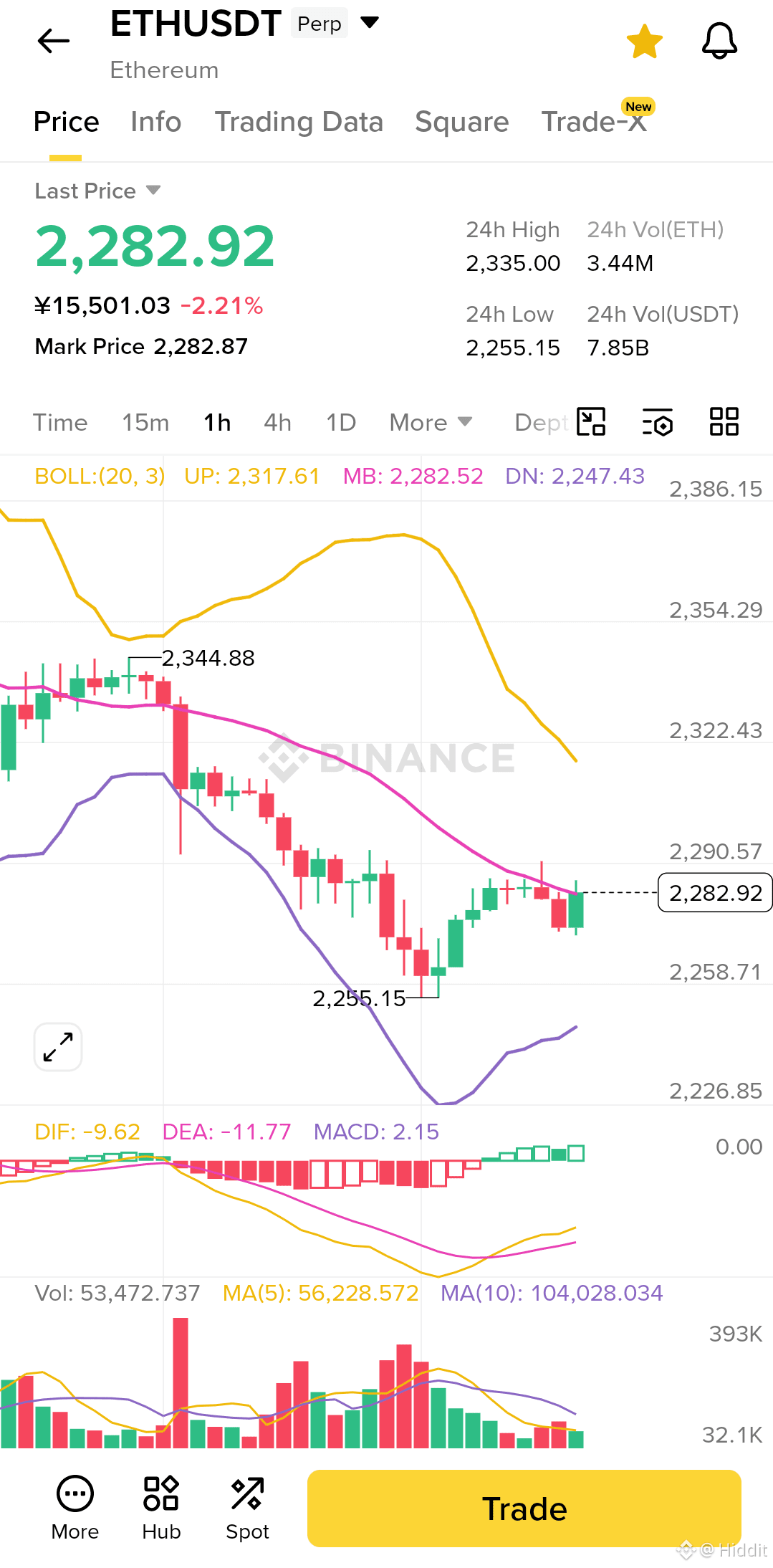Image resolution: width=773 pixels, height=1568 pixels.
Task: Tap the MA(5): 56,228.572 label
Action: pyautogui.click(x=320, y=1293)
